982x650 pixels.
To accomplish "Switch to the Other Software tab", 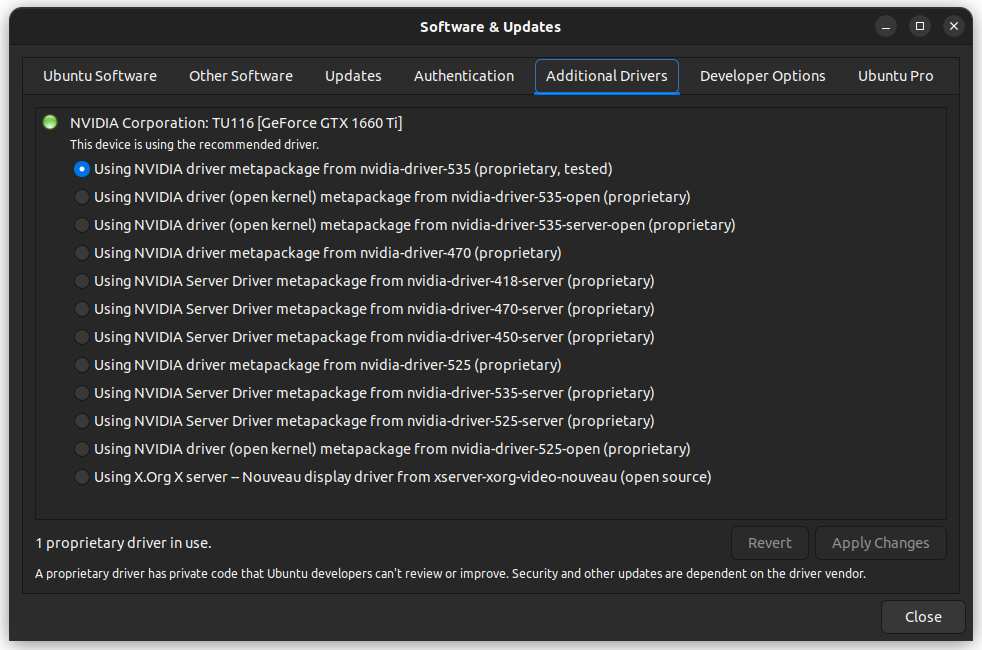I will click(241, 76).
